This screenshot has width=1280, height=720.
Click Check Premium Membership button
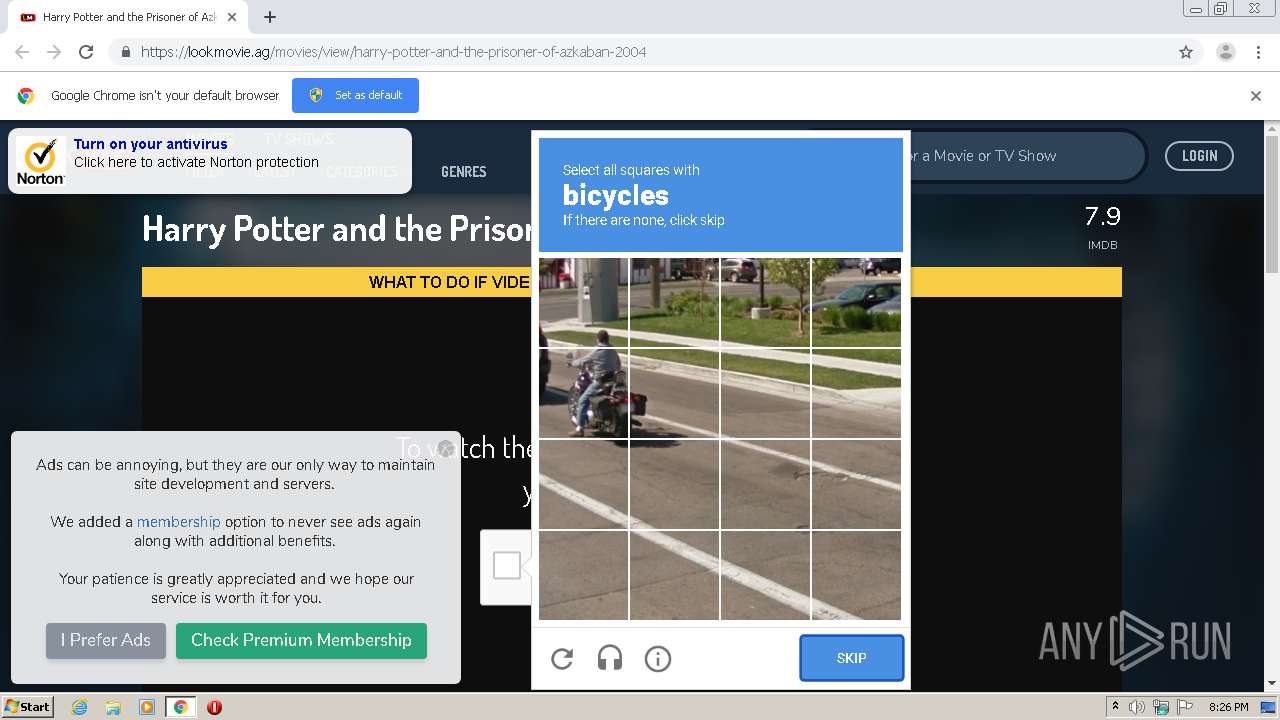pos(301,640)
